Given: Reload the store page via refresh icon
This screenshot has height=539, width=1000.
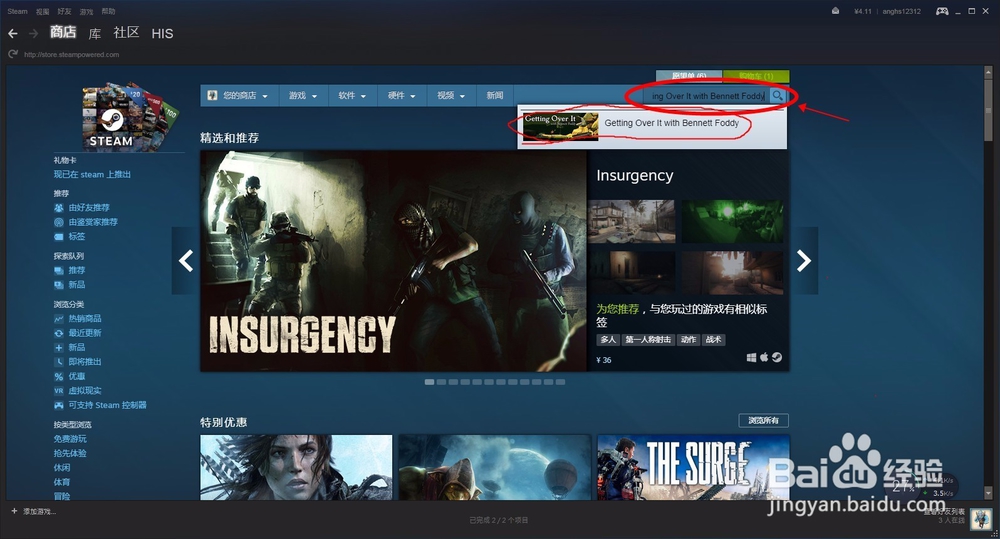Looking at the screenshot, I should coord(13,54).
